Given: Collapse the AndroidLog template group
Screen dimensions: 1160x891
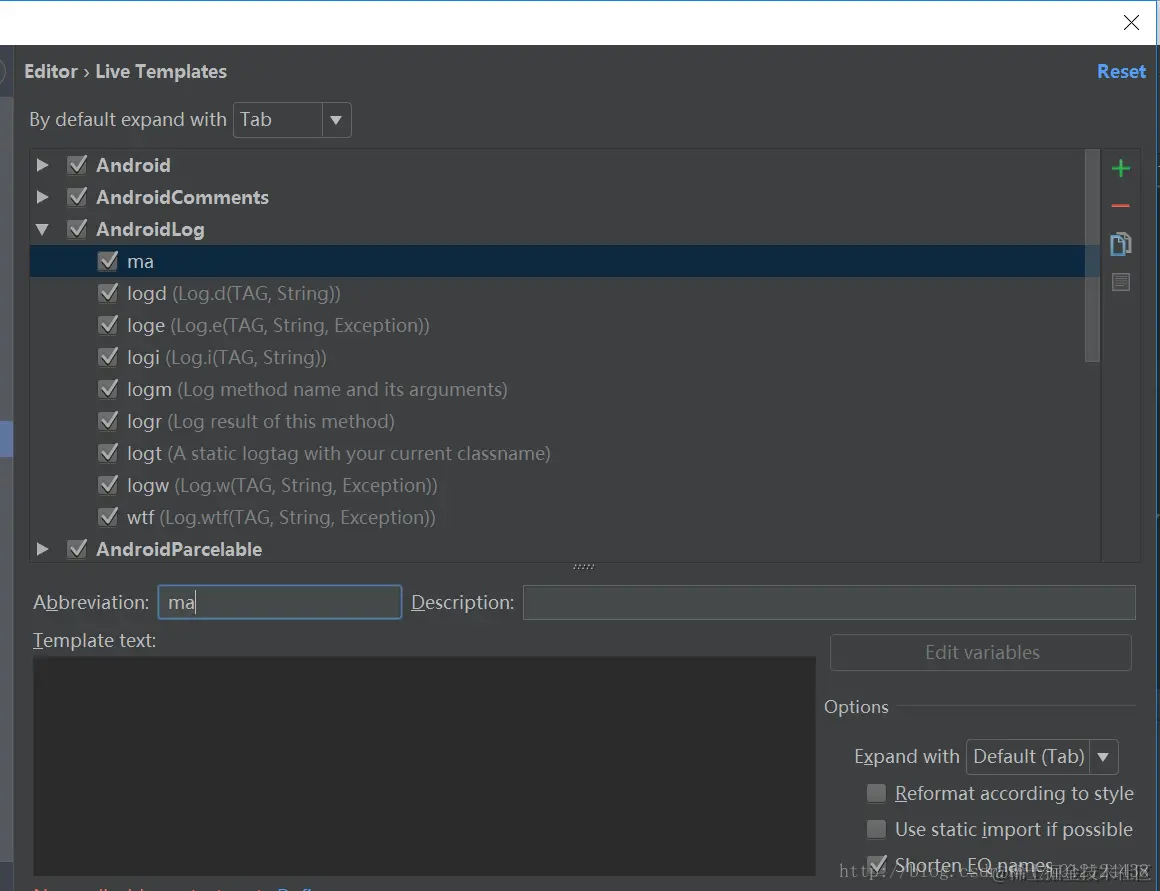Looking at the screenshot, I should (x=42, y=229).
